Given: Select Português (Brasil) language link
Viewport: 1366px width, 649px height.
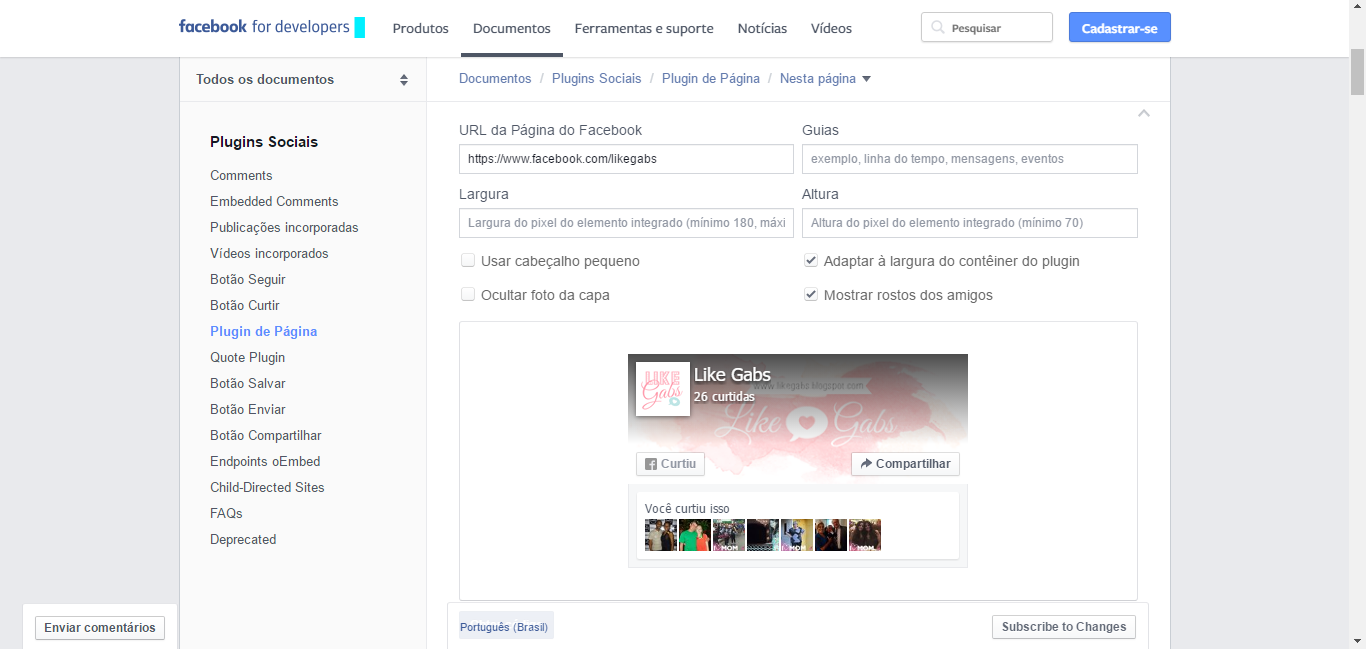Looking at the screenshot, I should tap(504, 627).
